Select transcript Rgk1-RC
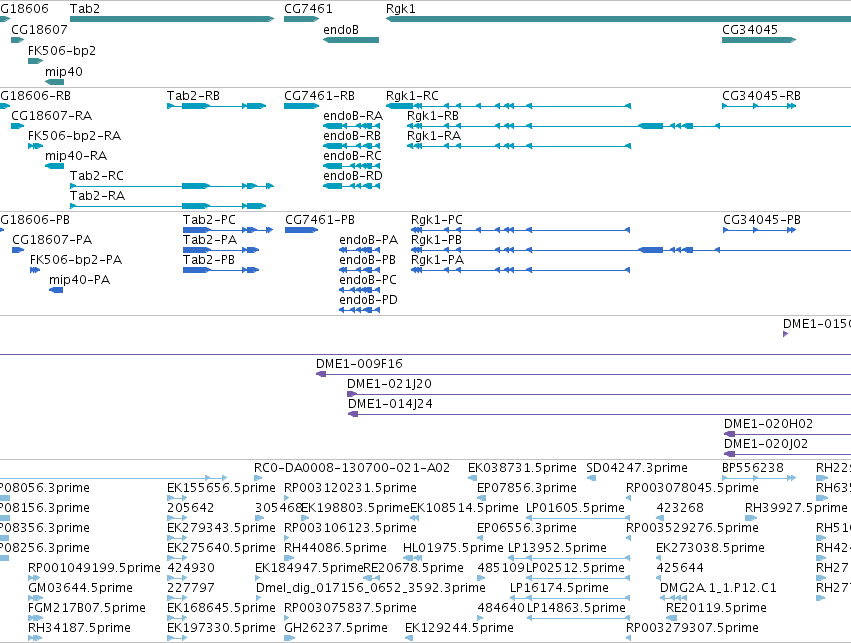Viewport: 851px width, 643px height. pyautogui.click(x=412, y=96)
